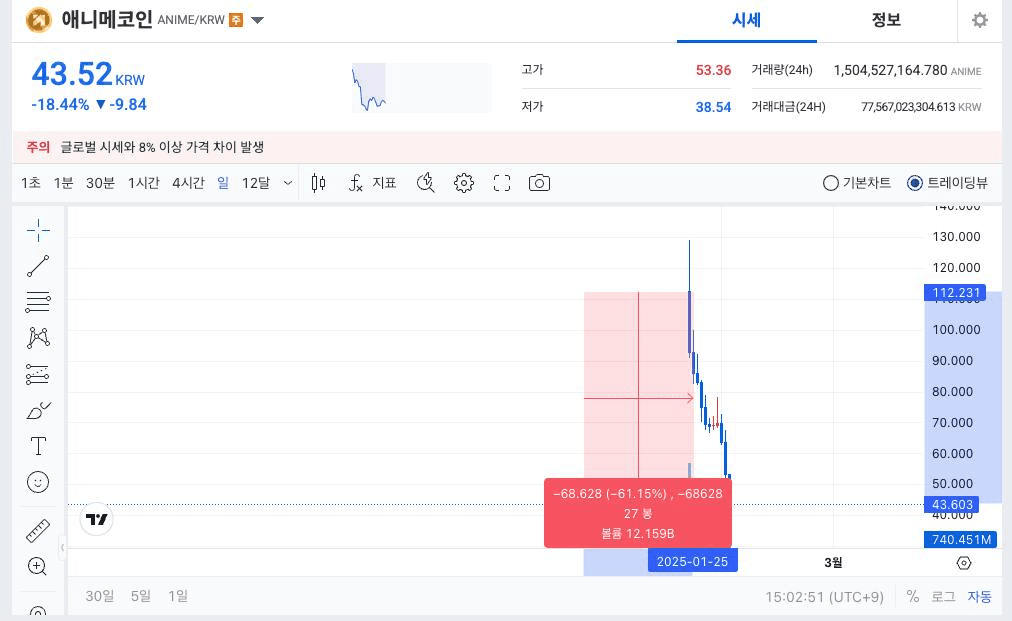The height and width of the screenshot is (621, 1012).
Task: Select the text annotation tool
Action: click(x=38, y=446)
